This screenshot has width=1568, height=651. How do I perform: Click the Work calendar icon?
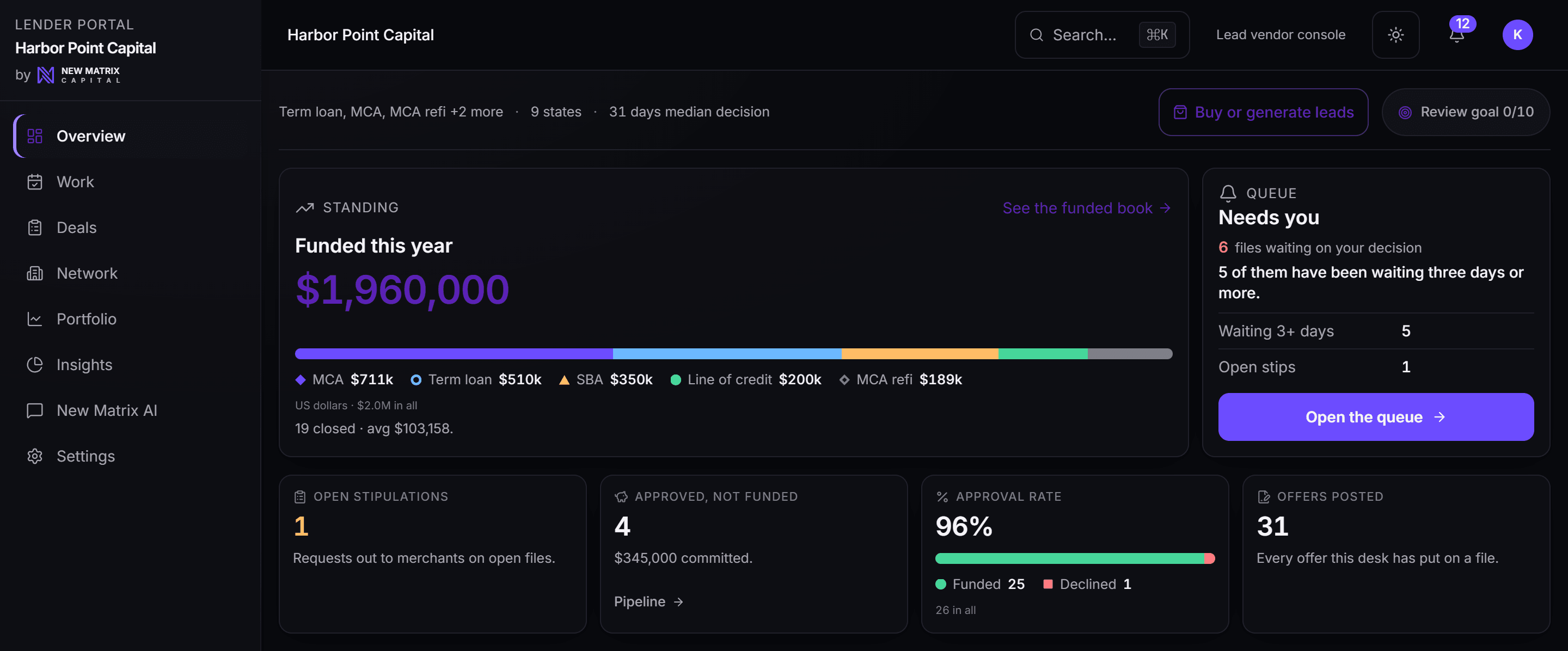(35, 182)
